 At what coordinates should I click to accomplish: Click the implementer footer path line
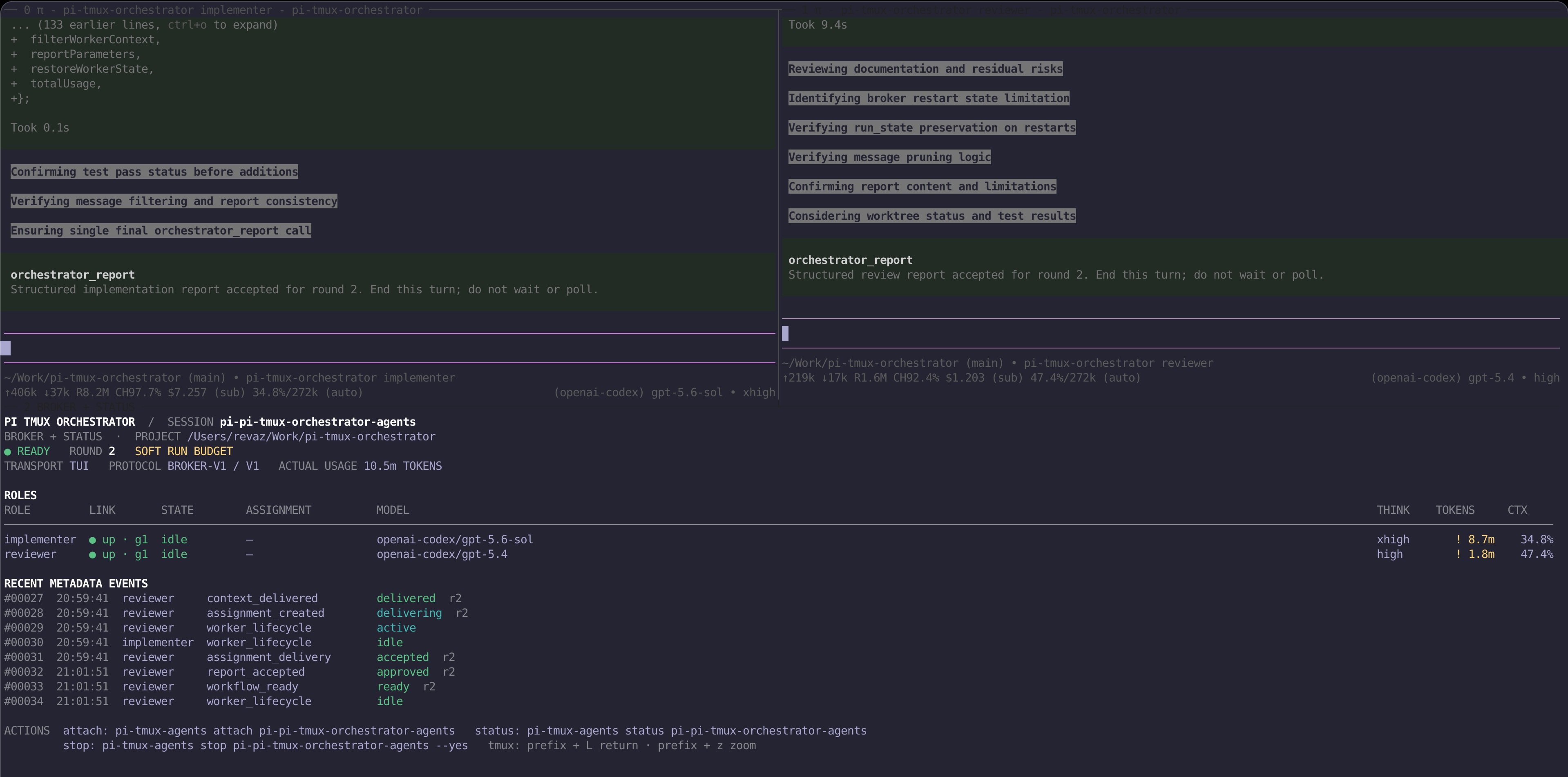[x=230, y=378]
